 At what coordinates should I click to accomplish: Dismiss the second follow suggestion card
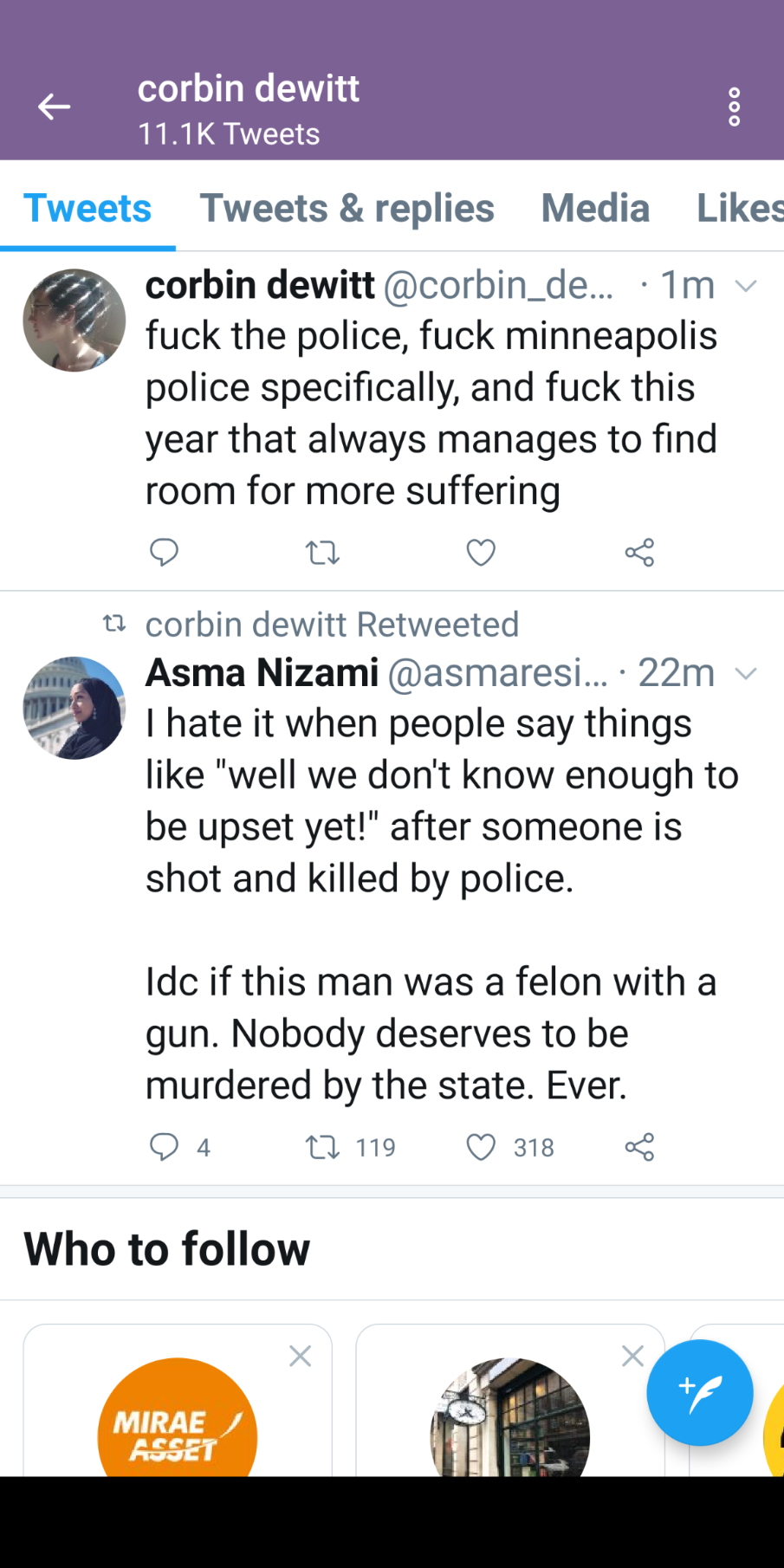(632, 1356)
